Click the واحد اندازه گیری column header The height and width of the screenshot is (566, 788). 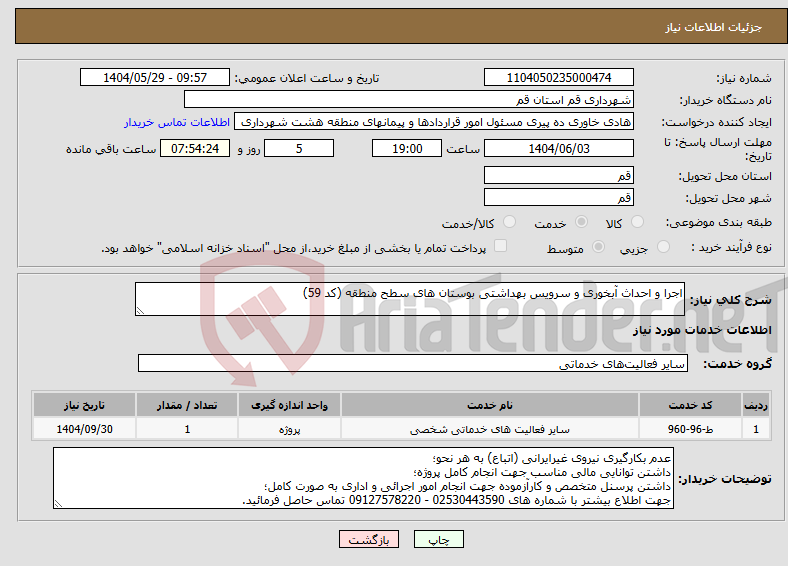[x=289, y=405]
